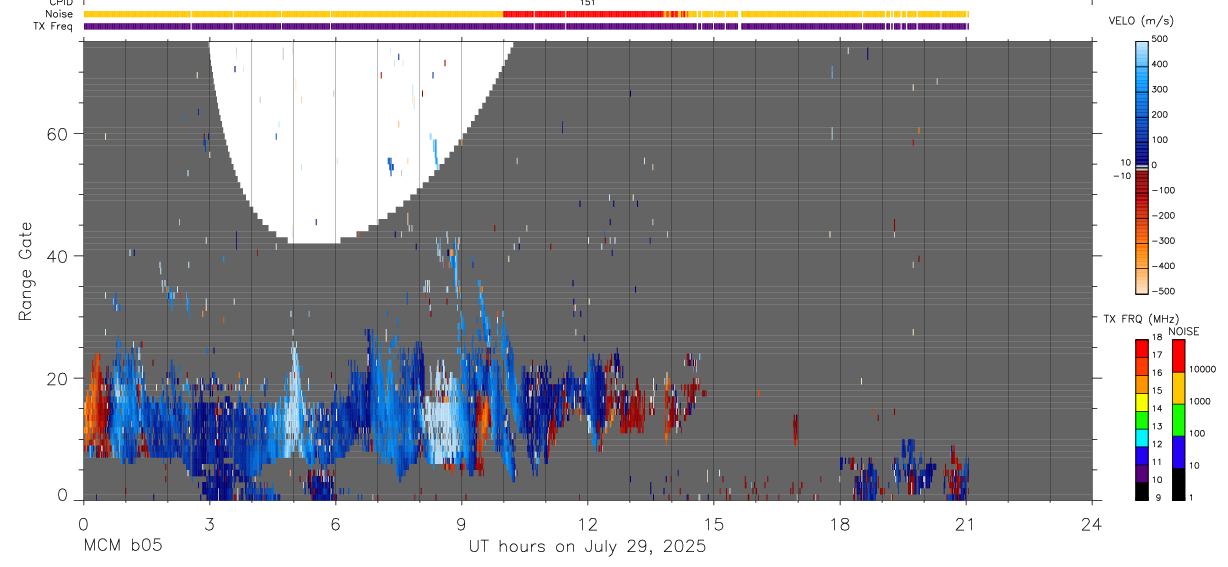1228x567 pixels.
Task: Click range gate 20 axis label
Action: 59,378
